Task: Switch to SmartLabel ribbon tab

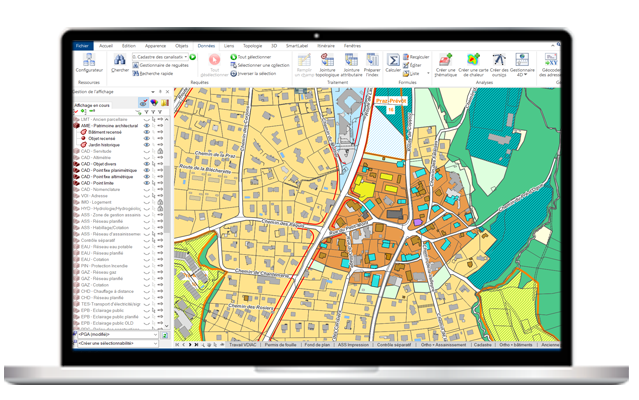Action: click(297, 46)
